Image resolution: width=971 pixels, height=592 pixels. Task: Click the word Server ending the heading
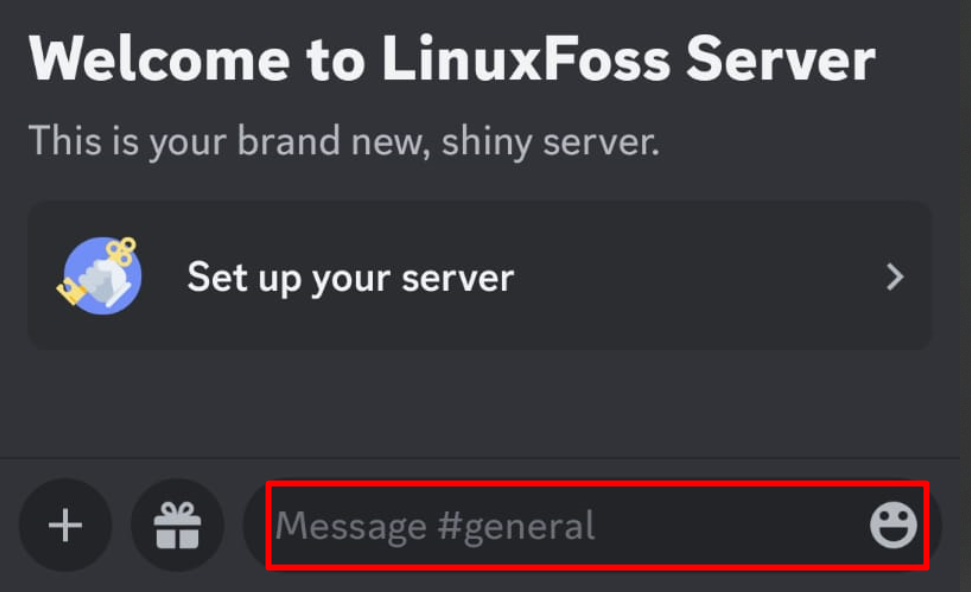pyautogui.click(x=781, y=59)
